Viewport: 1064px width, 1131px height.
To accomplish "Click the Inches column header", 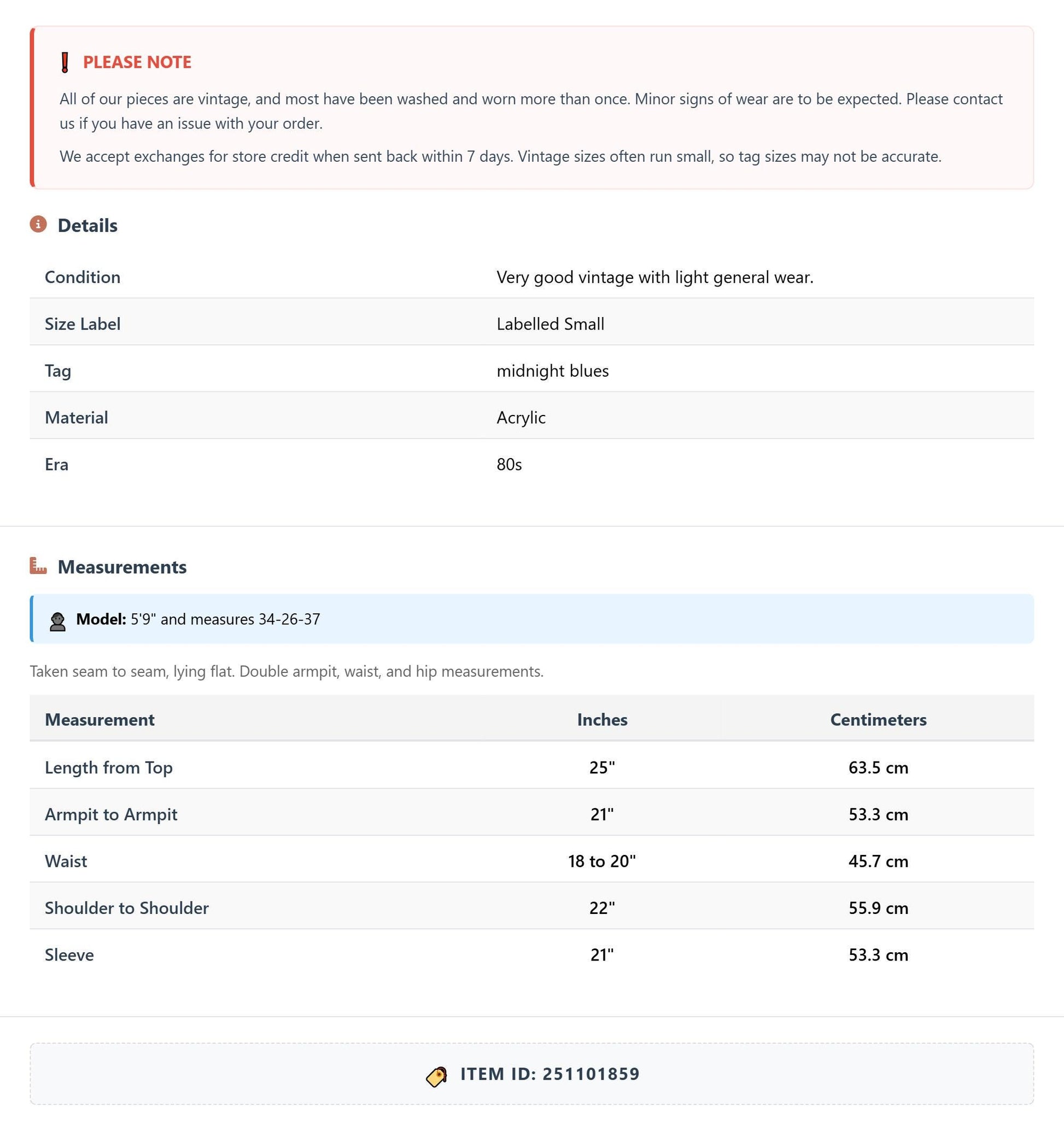I will tap(602, 720).
